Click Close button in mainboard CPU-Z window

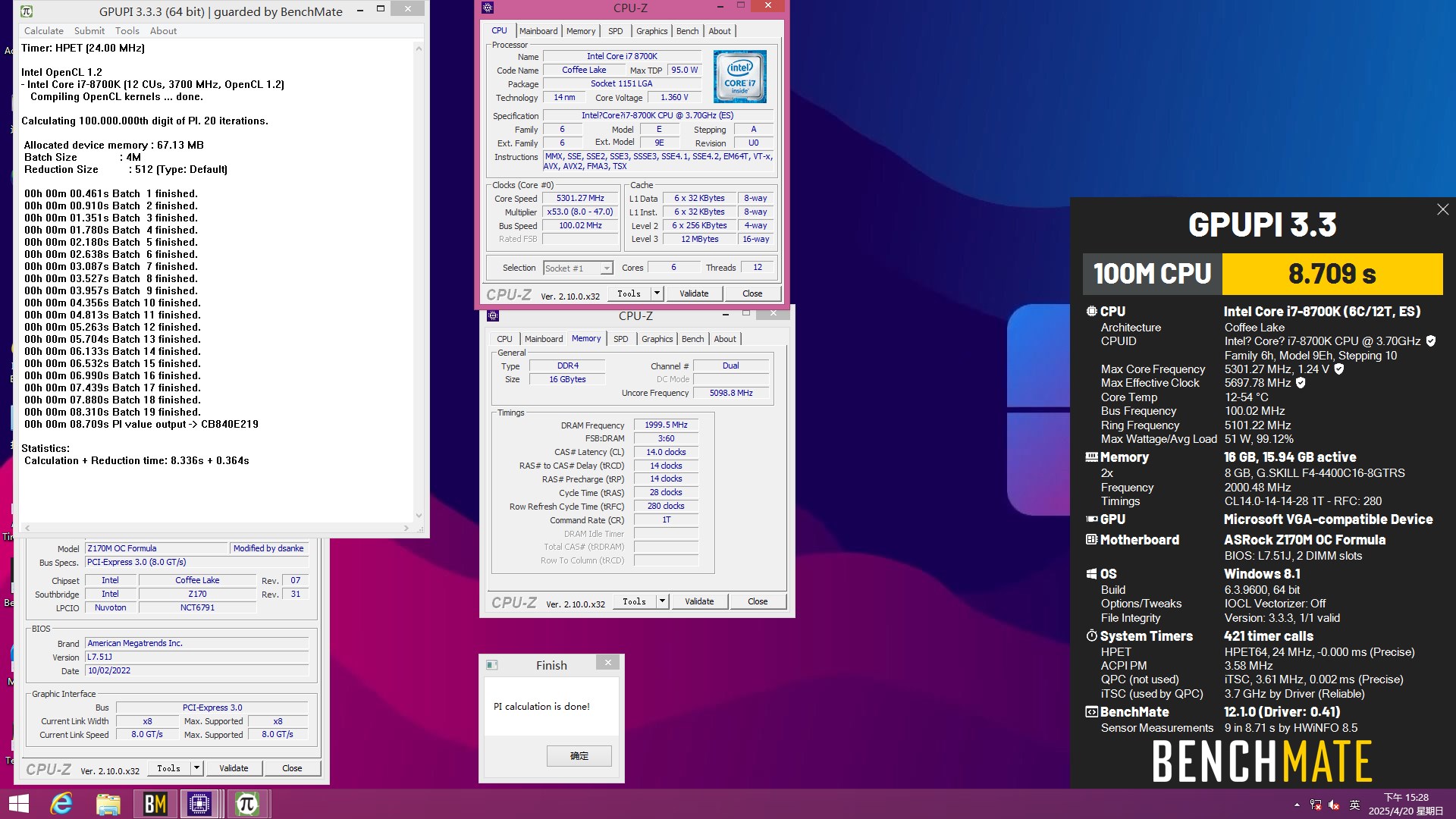pyautogui.click(x=292, y=768)
